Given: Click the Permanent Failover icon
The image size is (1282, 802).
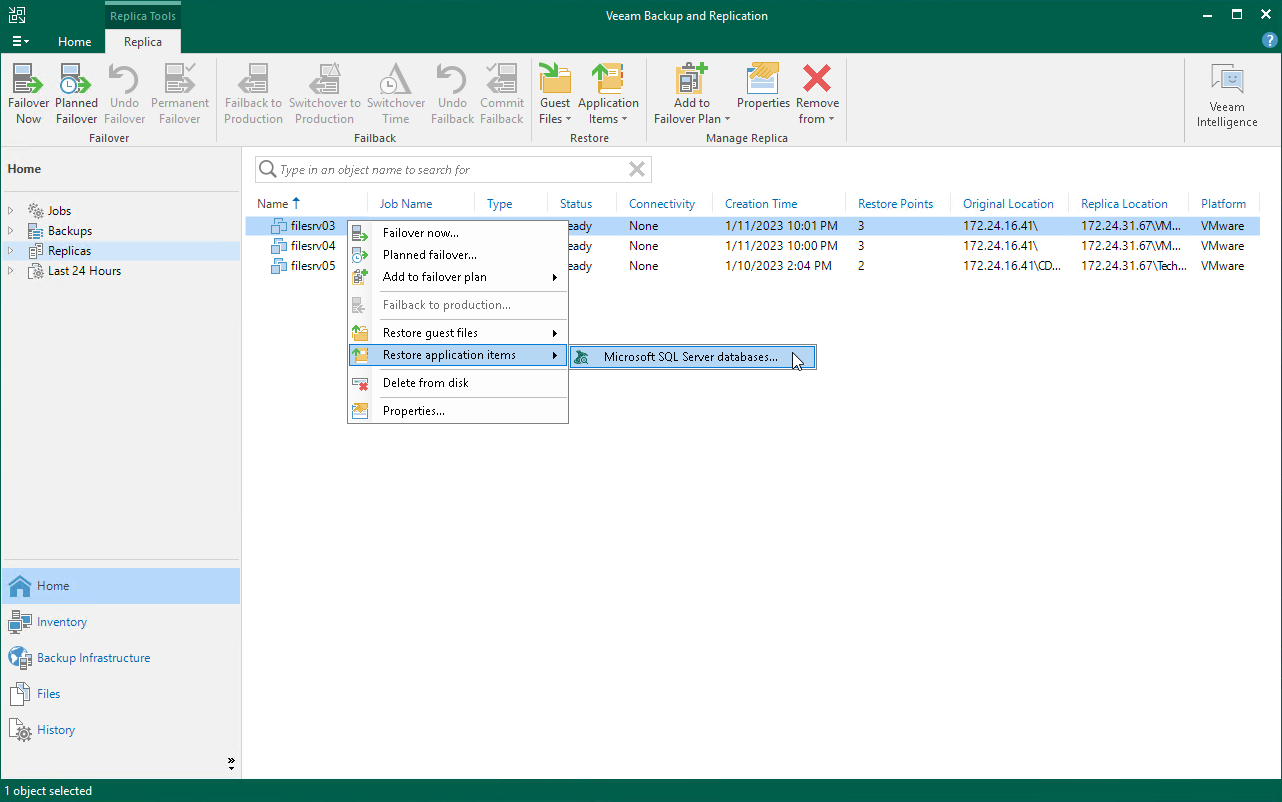Looking at the screenshot, I should 179,90.
